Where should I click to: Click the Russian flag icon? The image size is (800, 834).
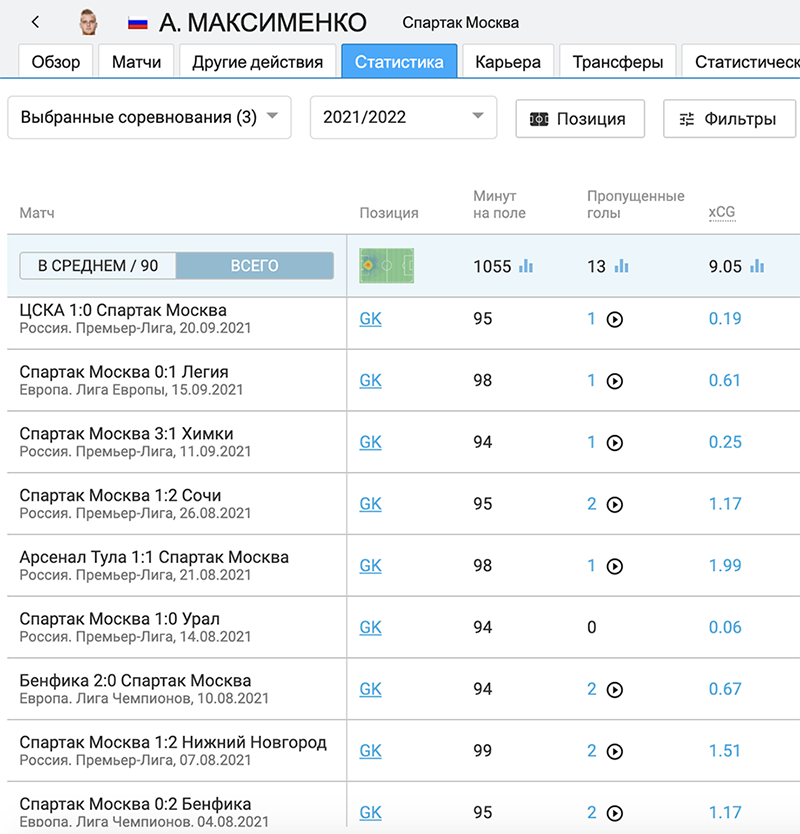click(x=138, y=23)
